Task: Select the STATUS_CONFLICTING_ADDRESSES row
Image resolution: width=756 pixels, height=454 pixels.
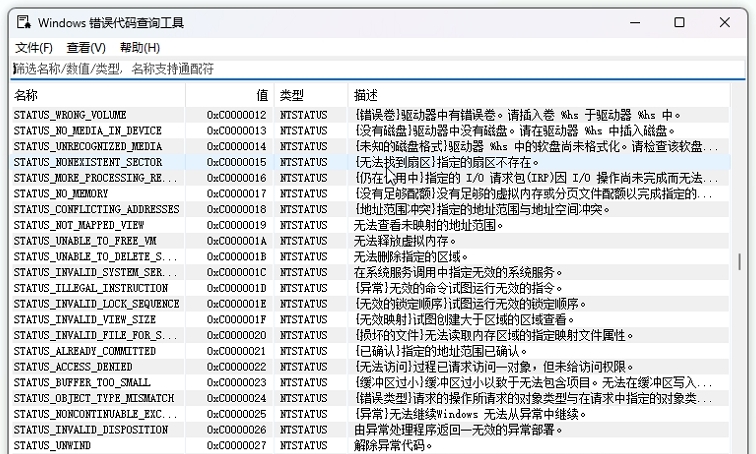Action: pos(370,209)
